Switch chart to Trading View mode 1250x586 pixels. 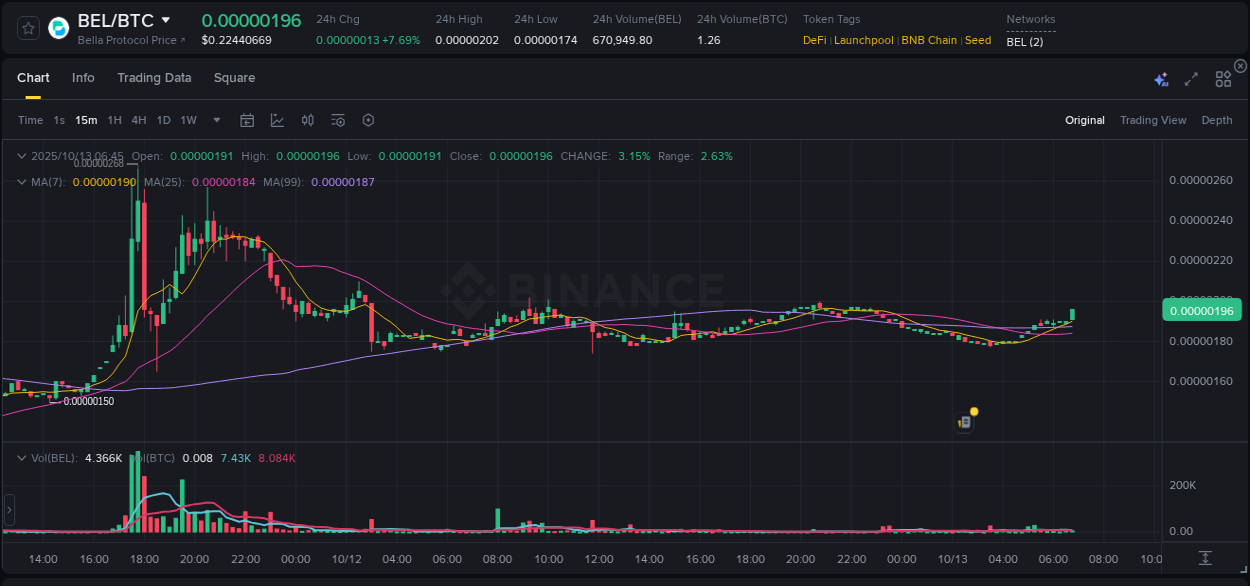coord(1152,120)
